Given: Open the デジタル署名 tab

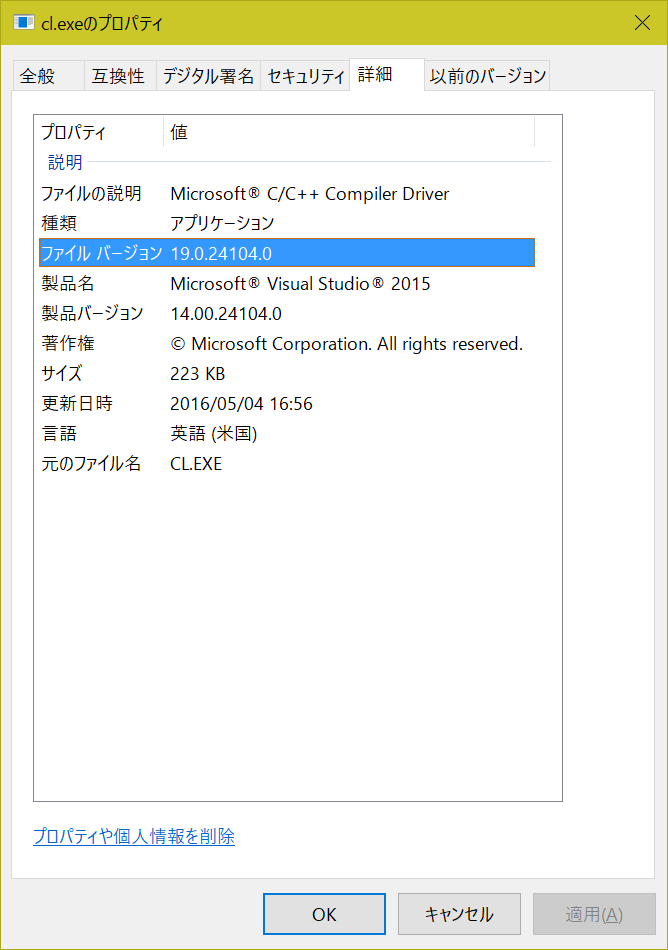Looking at the screenshot, I should (x=208, y=76).
